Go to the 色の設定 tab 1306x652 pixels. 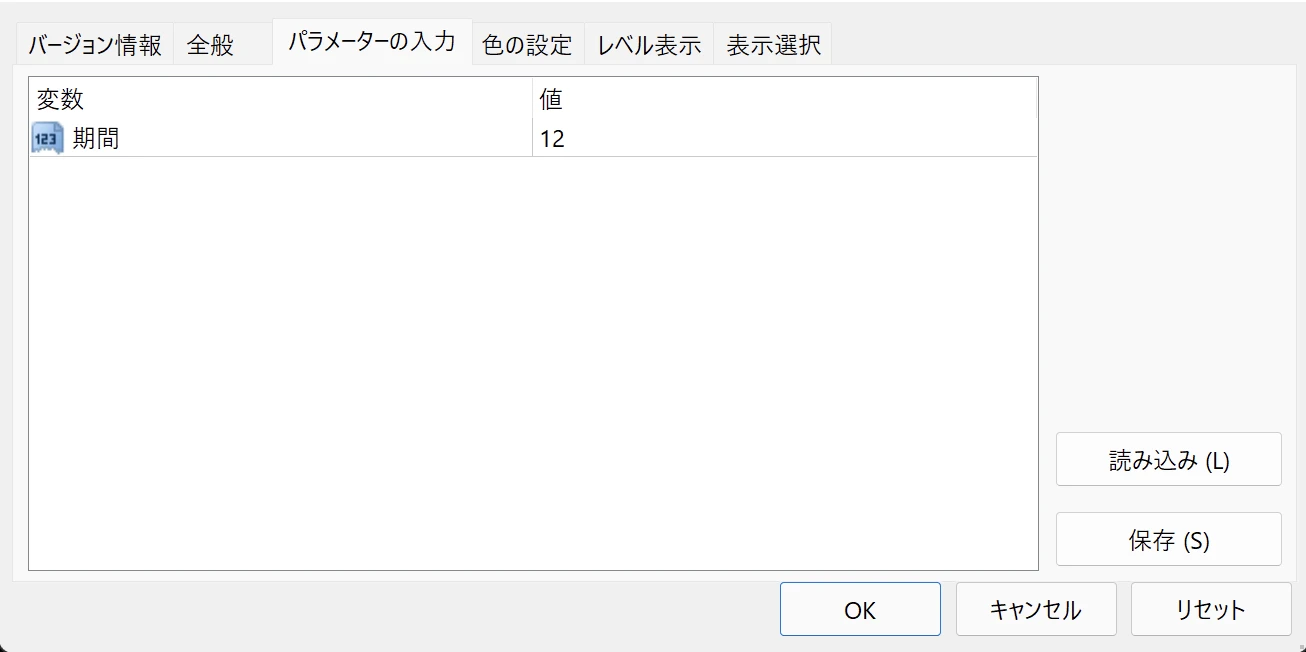click(527, 46)
